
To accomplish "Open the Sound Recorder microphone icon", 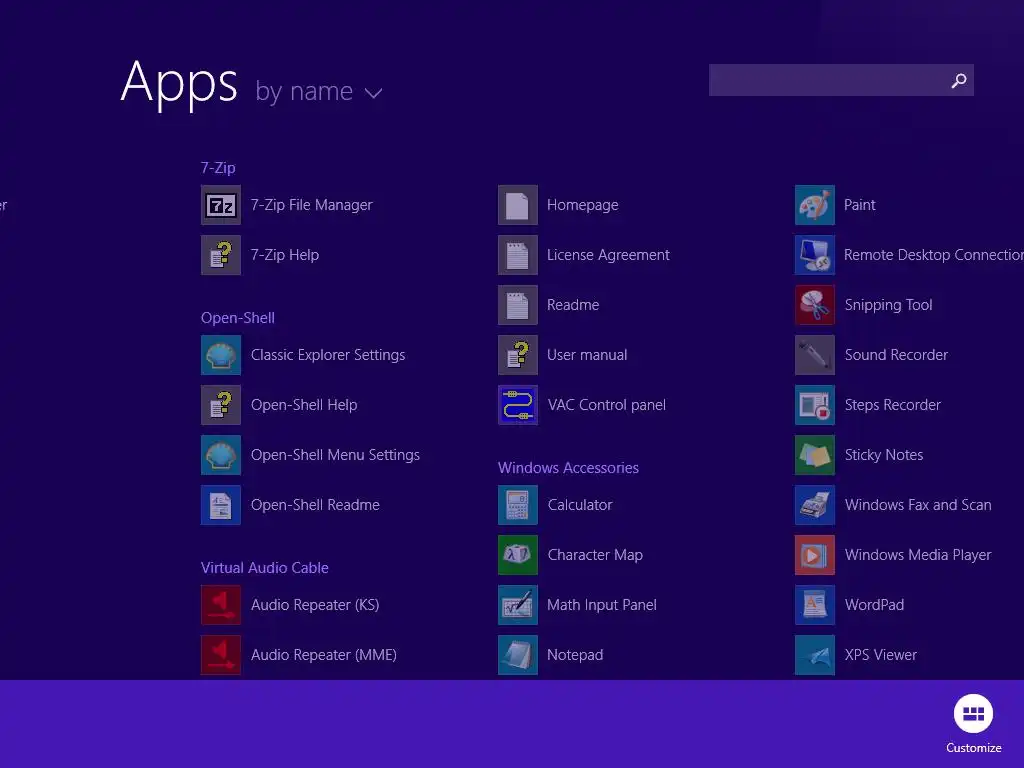I will click(815, 355).
